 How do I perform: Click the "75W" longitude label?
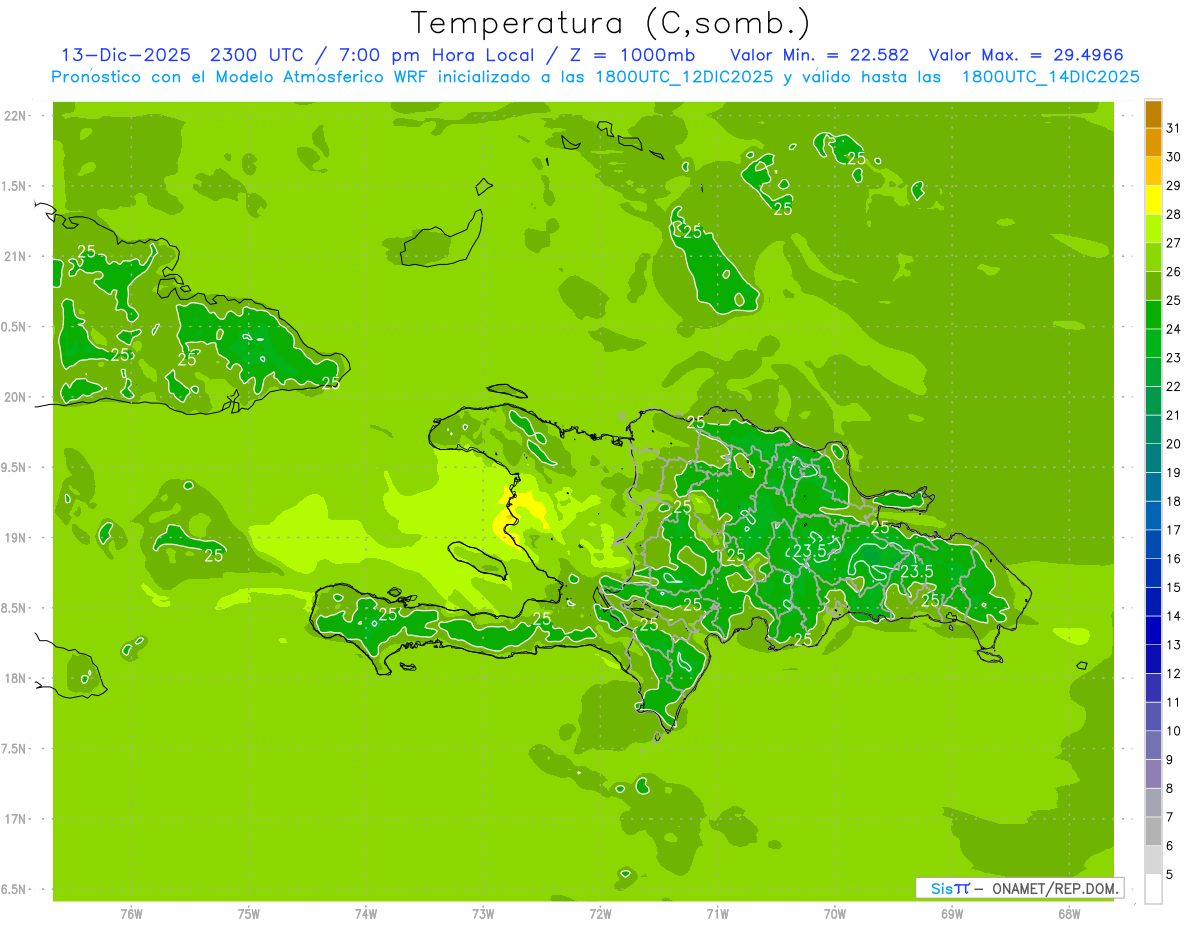(249, 914)
